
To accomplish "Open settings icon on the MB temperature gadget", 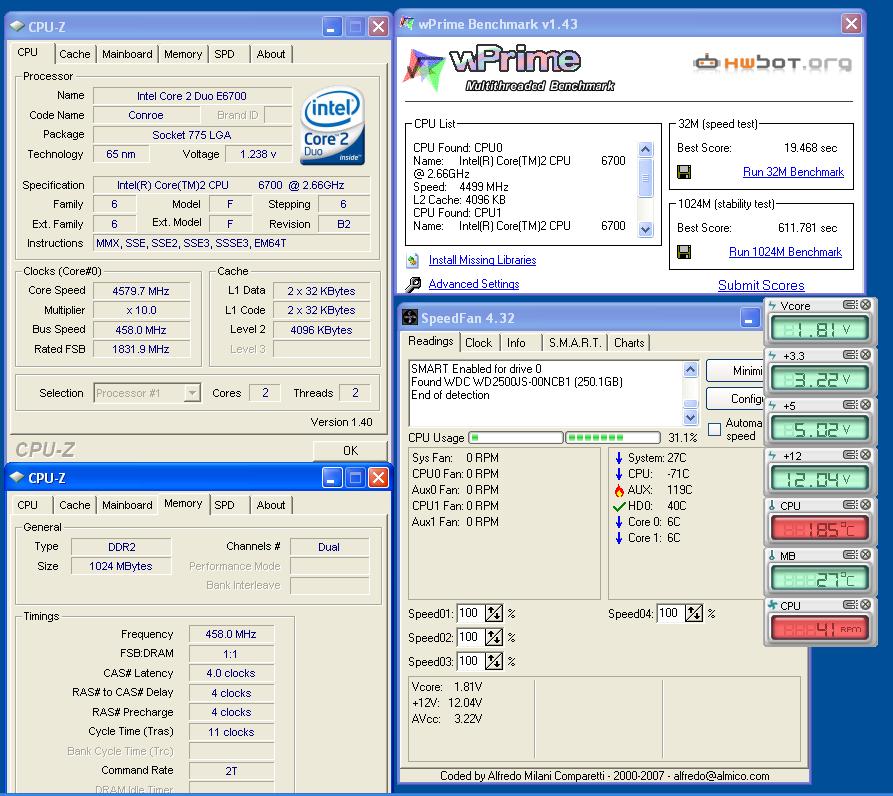I will click(850, 555).
